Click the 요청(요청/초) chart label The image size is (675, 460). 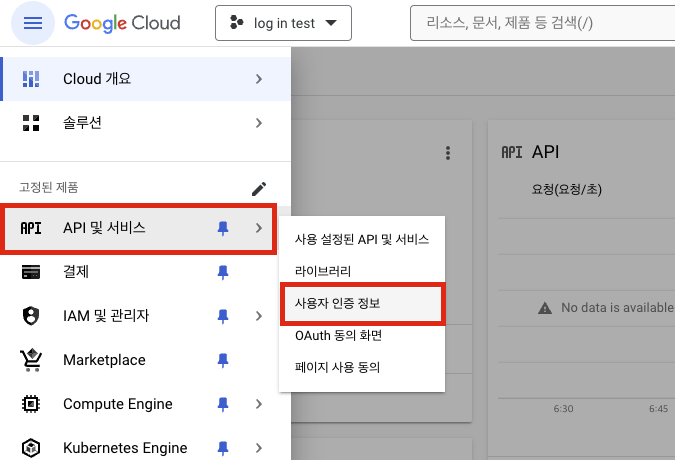click(x=567, y=189)
